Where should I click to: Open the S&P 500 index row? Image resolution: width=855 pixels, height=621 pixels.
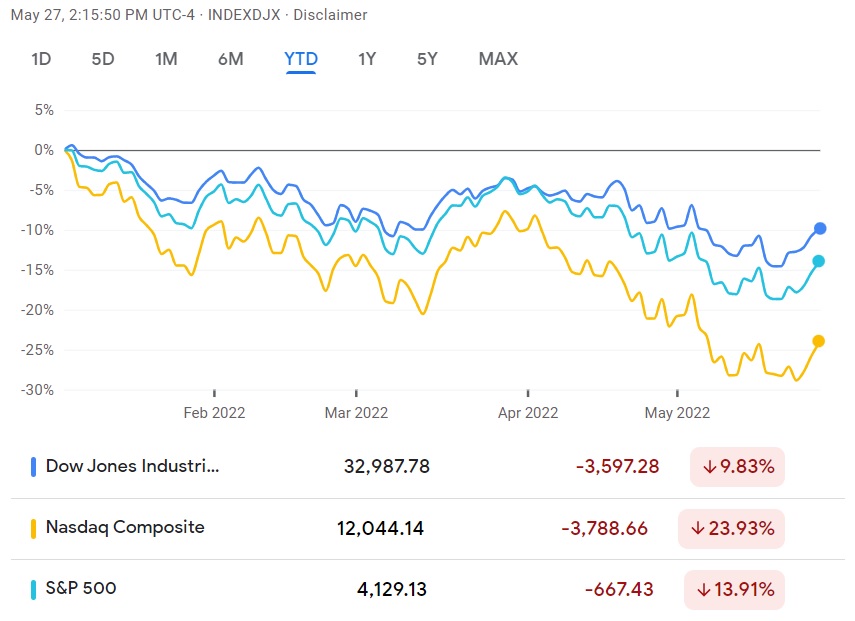click(x=81, y=588)
